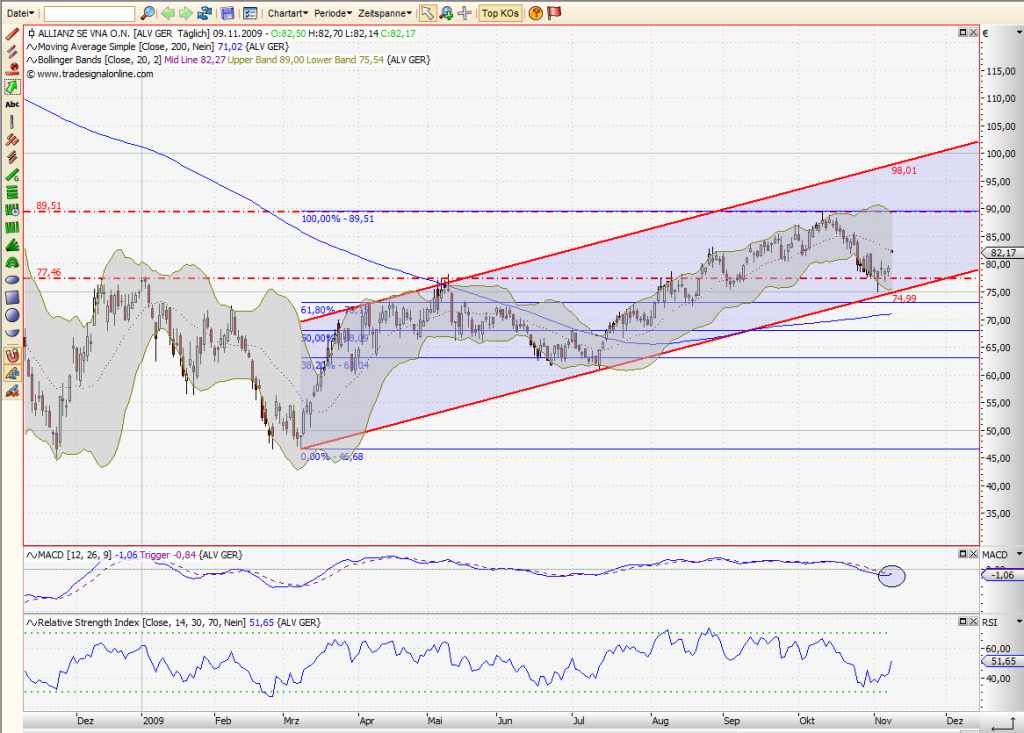This screenshot has height=733, width=1024.
Task: Select the red-blue pitchfork lines tool
Action: click(x=12, y=157)
